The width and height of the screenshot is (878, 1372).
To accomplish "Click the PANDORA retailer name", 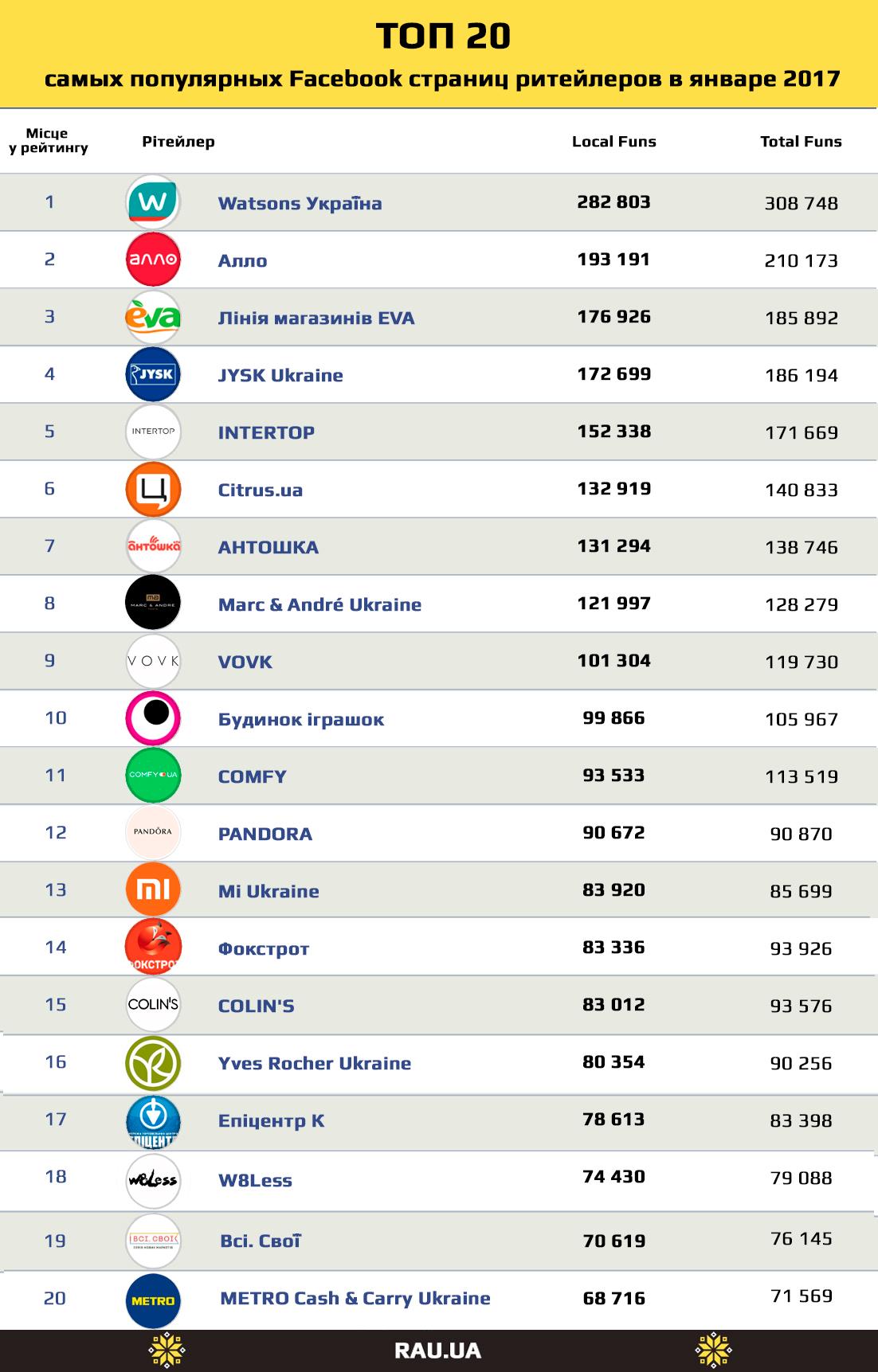I will click(x=265, y=834).
